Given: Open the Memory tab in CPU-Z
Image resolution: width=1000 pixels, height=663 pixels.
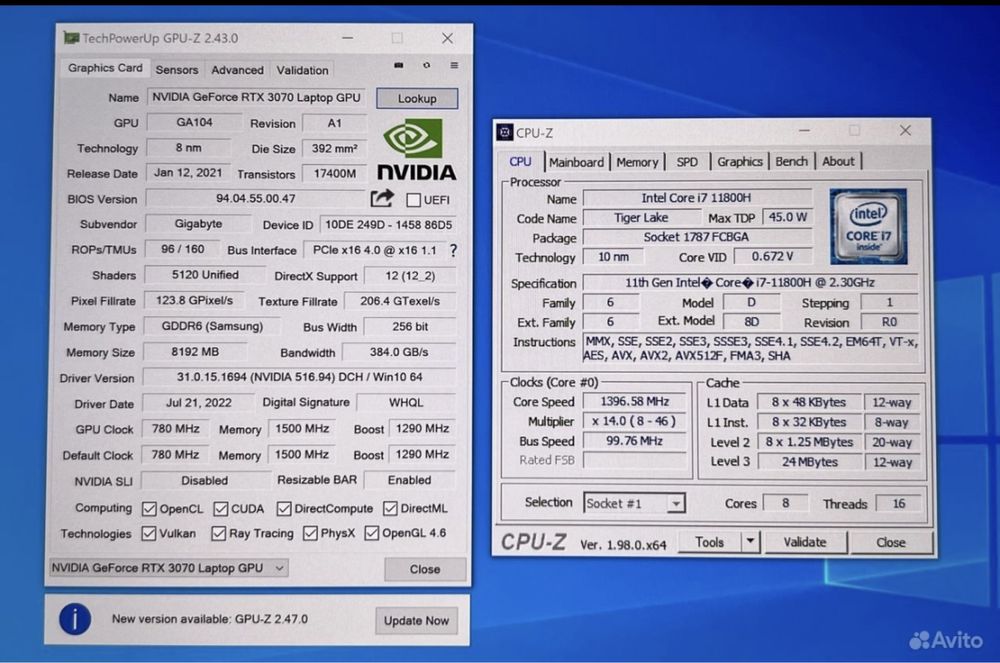Looking at the screenshot, I should coord(636,162).
